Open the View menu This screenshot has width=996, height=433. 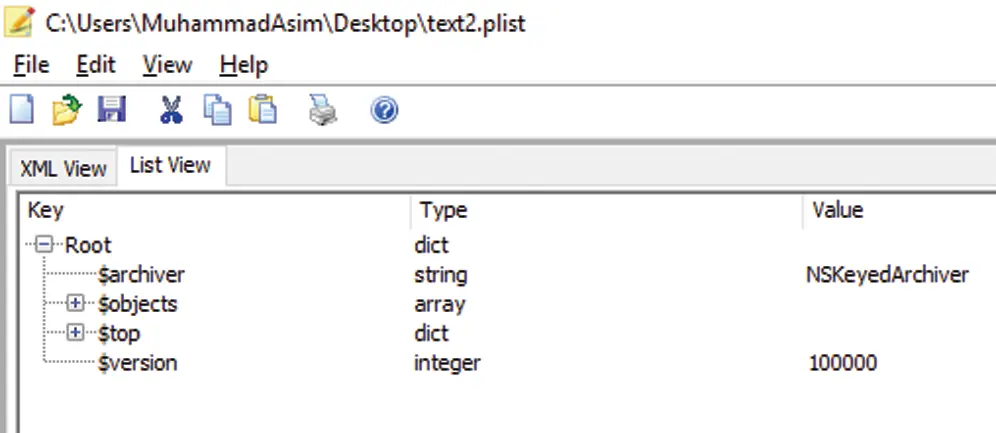[168, 65]
